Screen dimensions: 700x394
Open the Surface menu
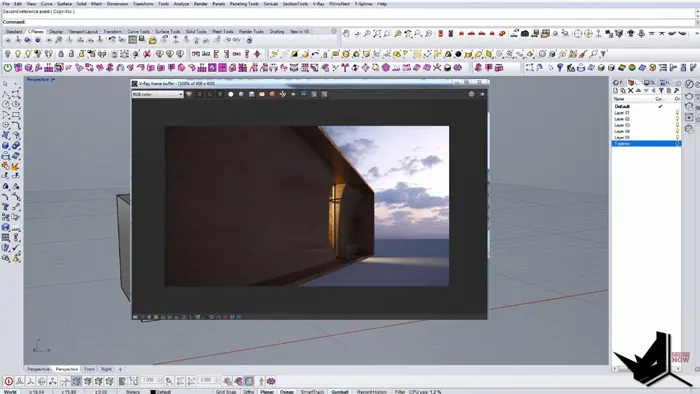(x=64, y=4)
